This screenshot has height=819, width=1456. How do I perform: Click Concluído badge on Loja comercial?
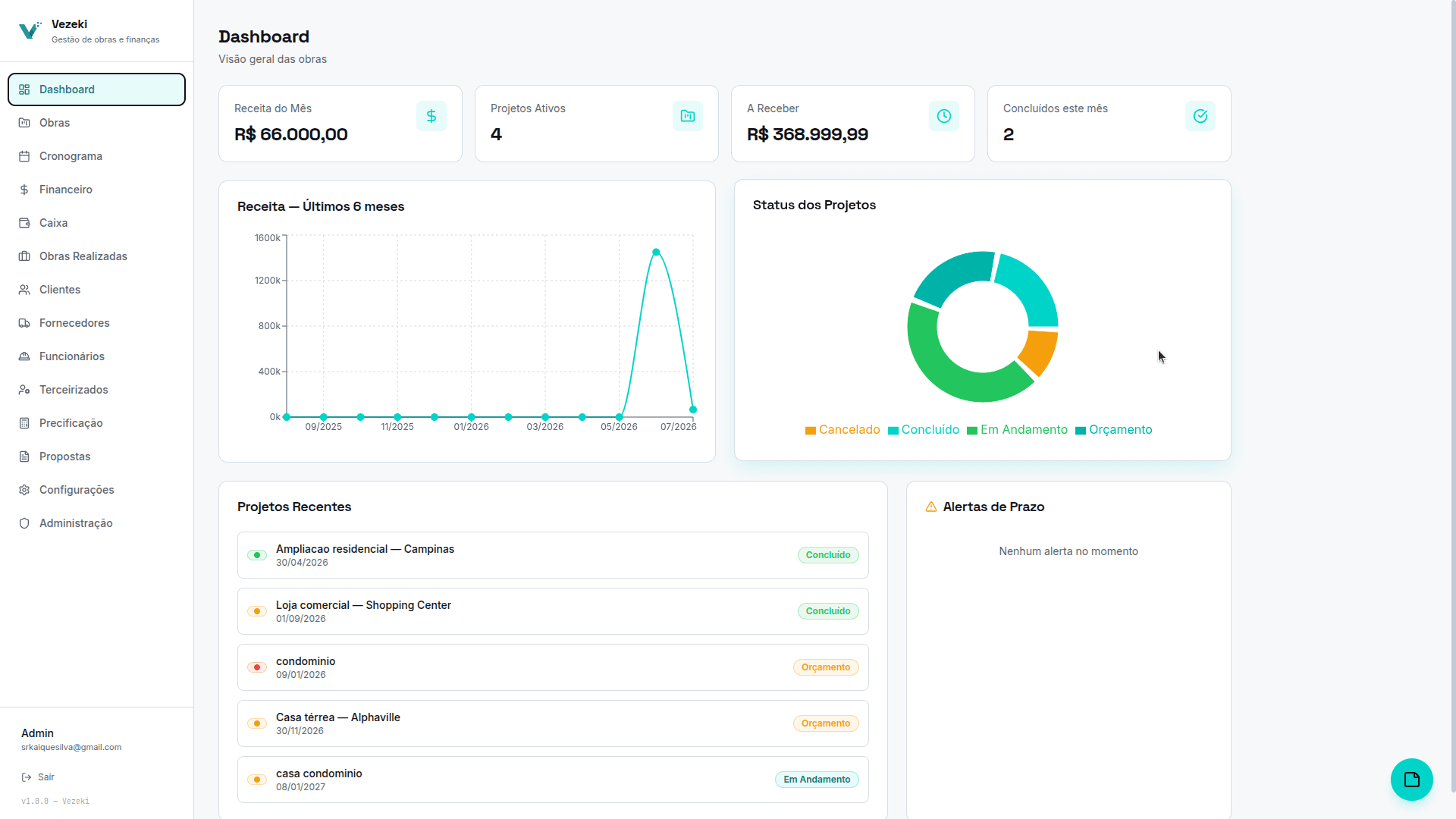(828, 611)
